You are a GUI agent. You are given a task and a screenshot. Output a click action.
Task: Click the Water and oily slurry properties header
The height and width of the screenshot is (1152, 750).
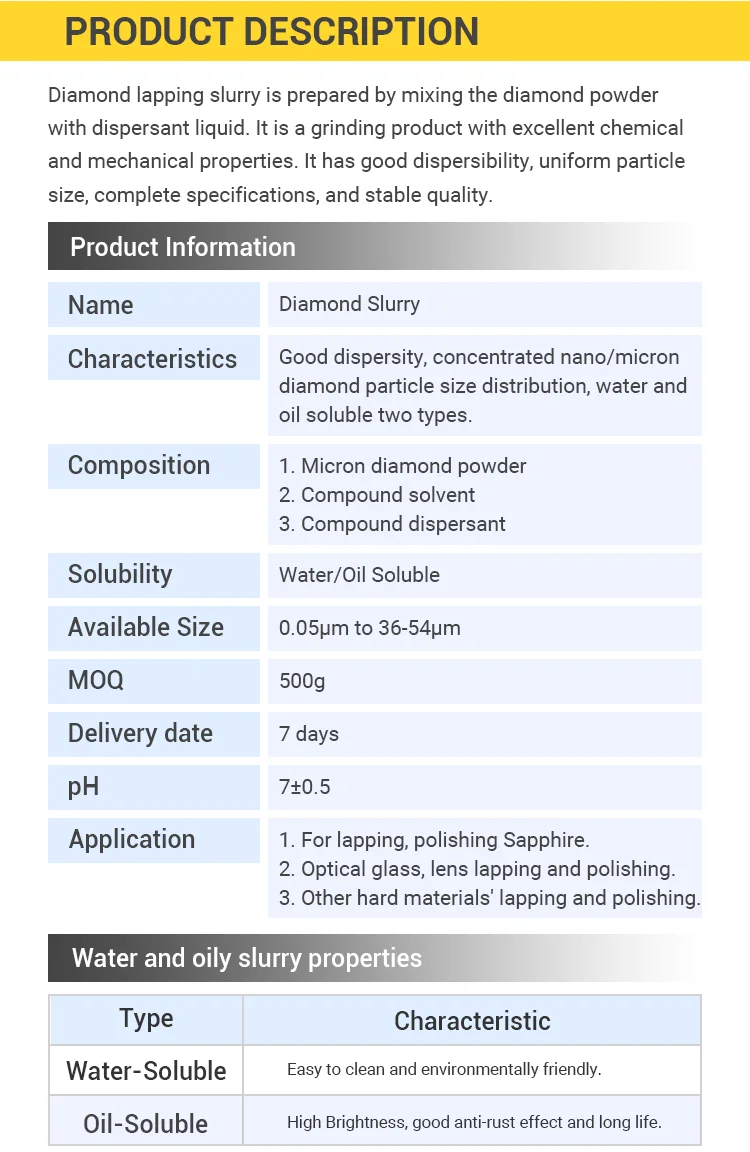tap(247, 958)
